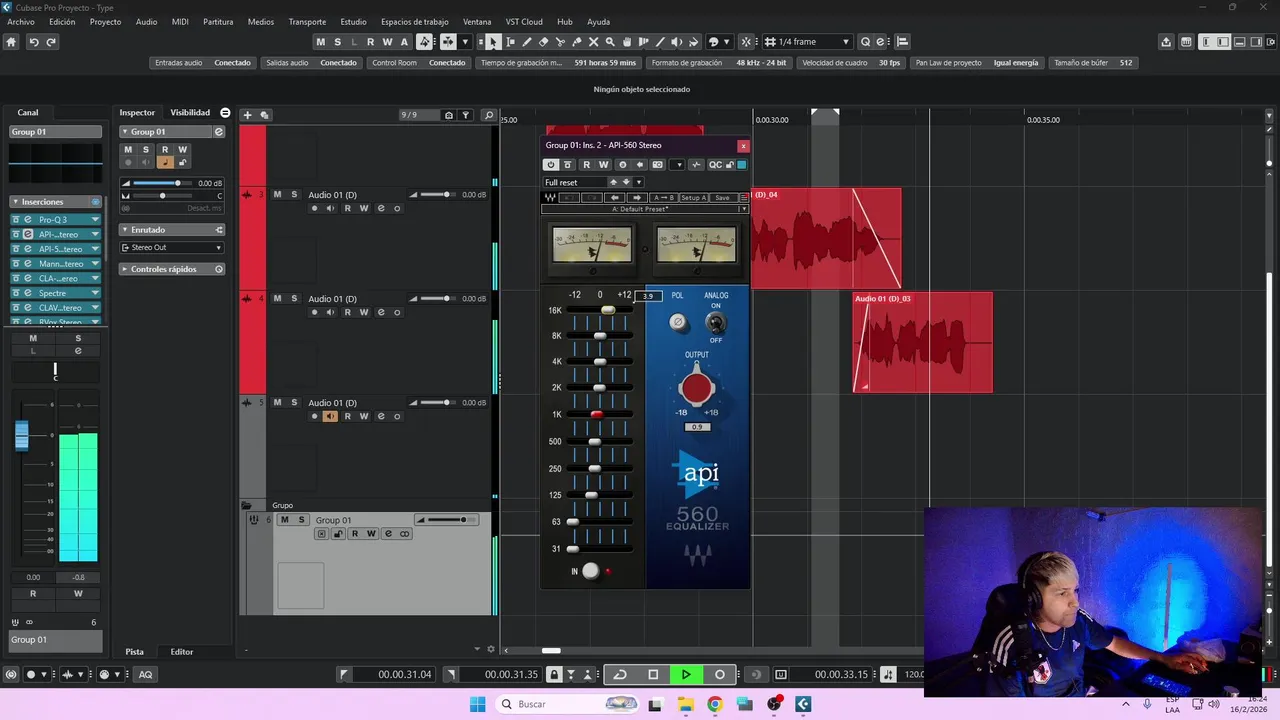The width and height of the screenshot is (1280, 720).
Task: Click the Save button in Waves bar
Action: pyautogui.click(x=722, y=197)
